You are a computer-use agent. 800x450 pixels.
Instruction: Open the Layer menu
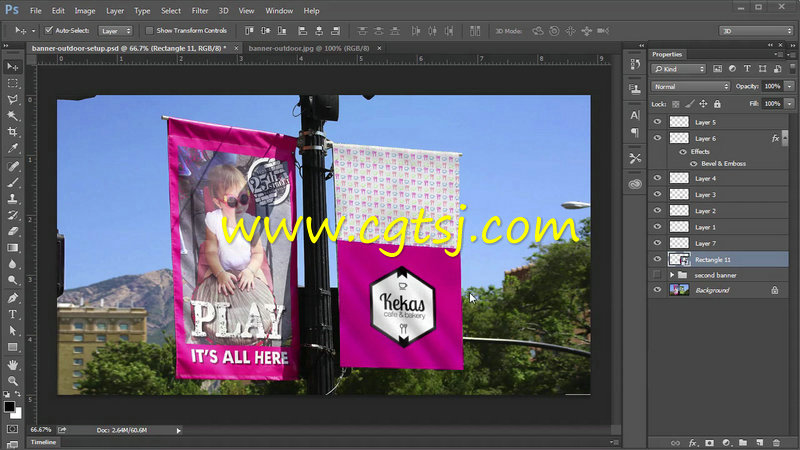[115, 11]
